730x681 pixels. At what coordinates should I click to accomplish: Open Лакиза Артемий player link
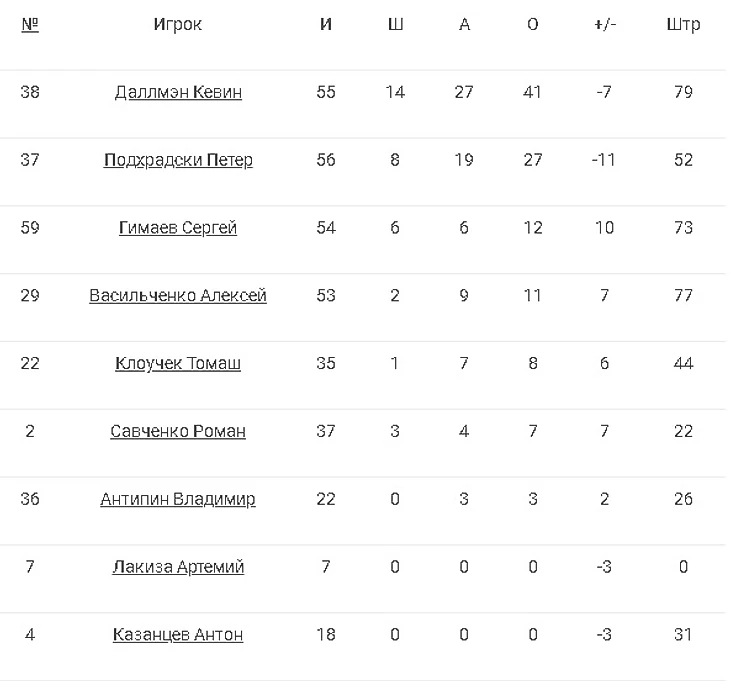(x=178, y=567)
